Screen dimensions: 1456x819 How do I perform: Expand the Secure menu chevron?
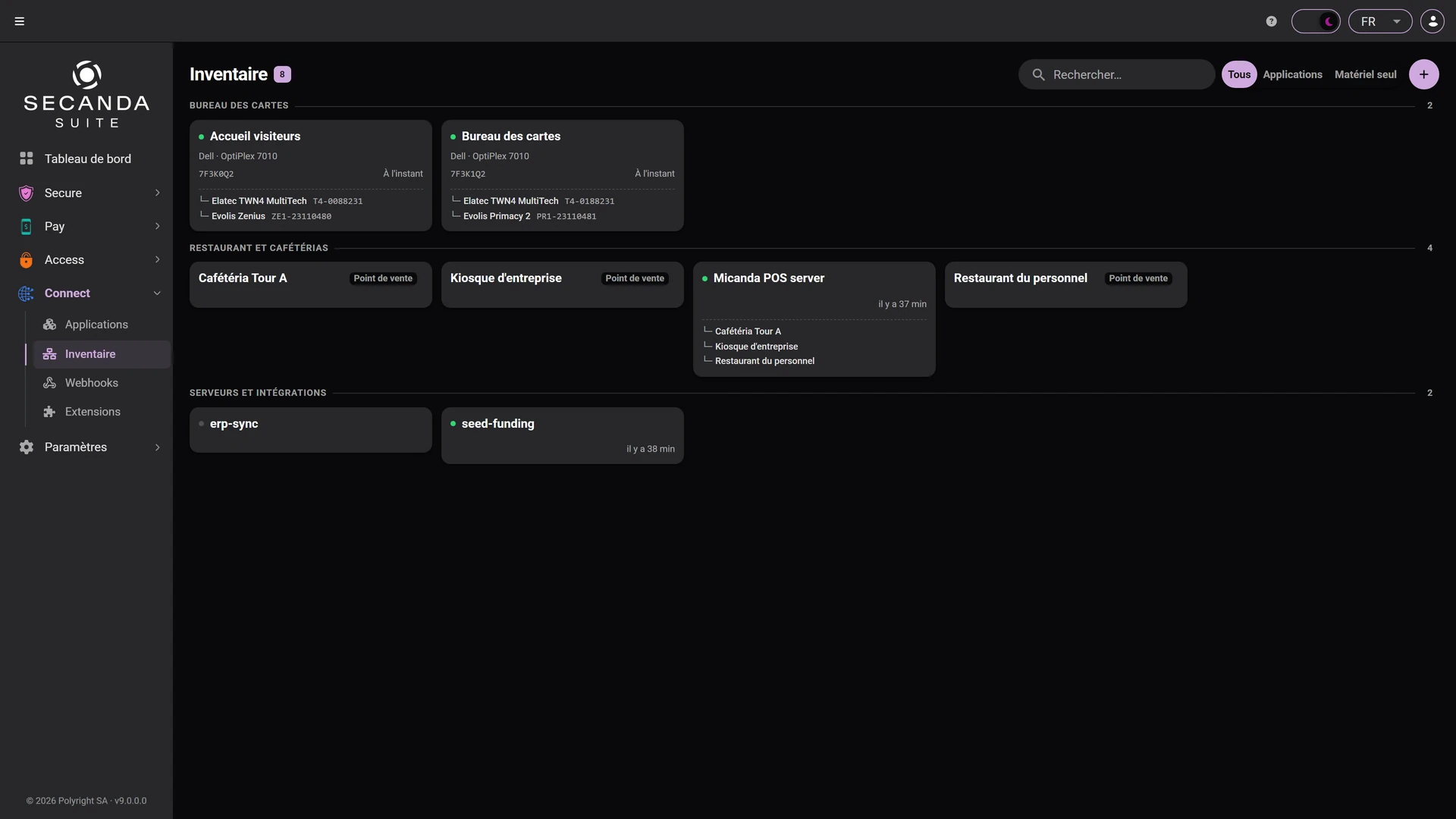[x=157, y=193]
